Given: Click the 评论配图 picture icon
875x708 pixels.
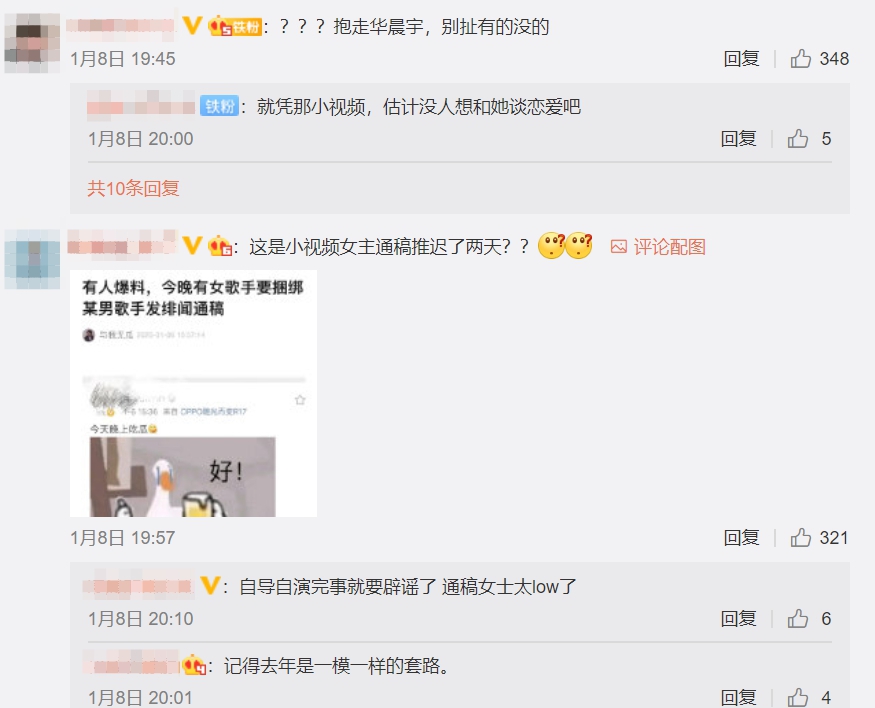Looking at the screenshot, I should click(618, 247).
